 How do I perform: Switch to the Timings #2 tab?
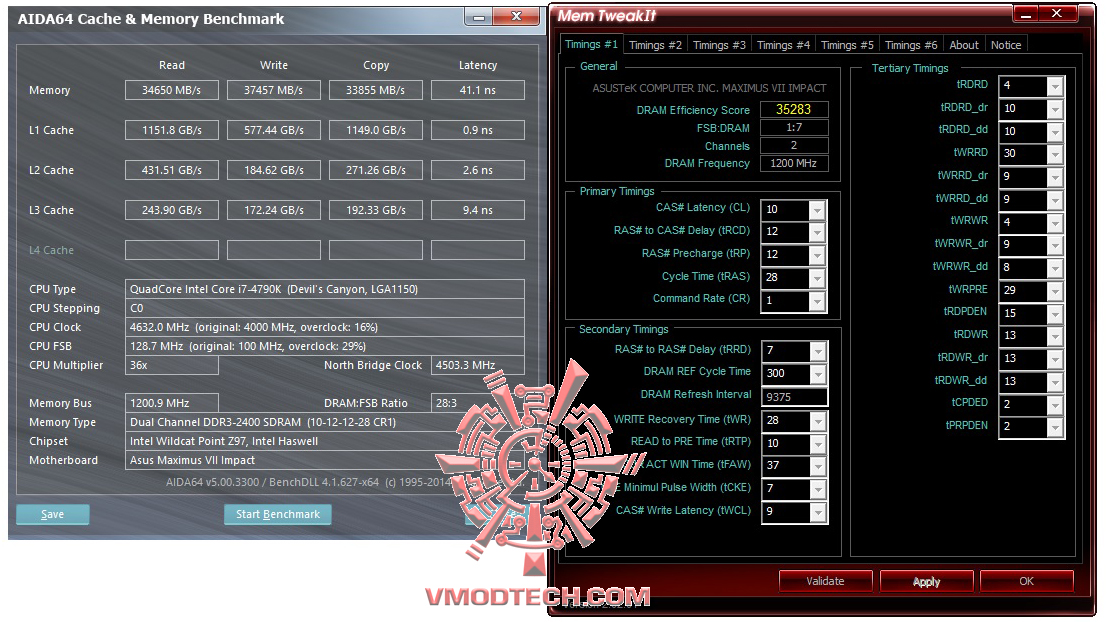pos(655,45)
